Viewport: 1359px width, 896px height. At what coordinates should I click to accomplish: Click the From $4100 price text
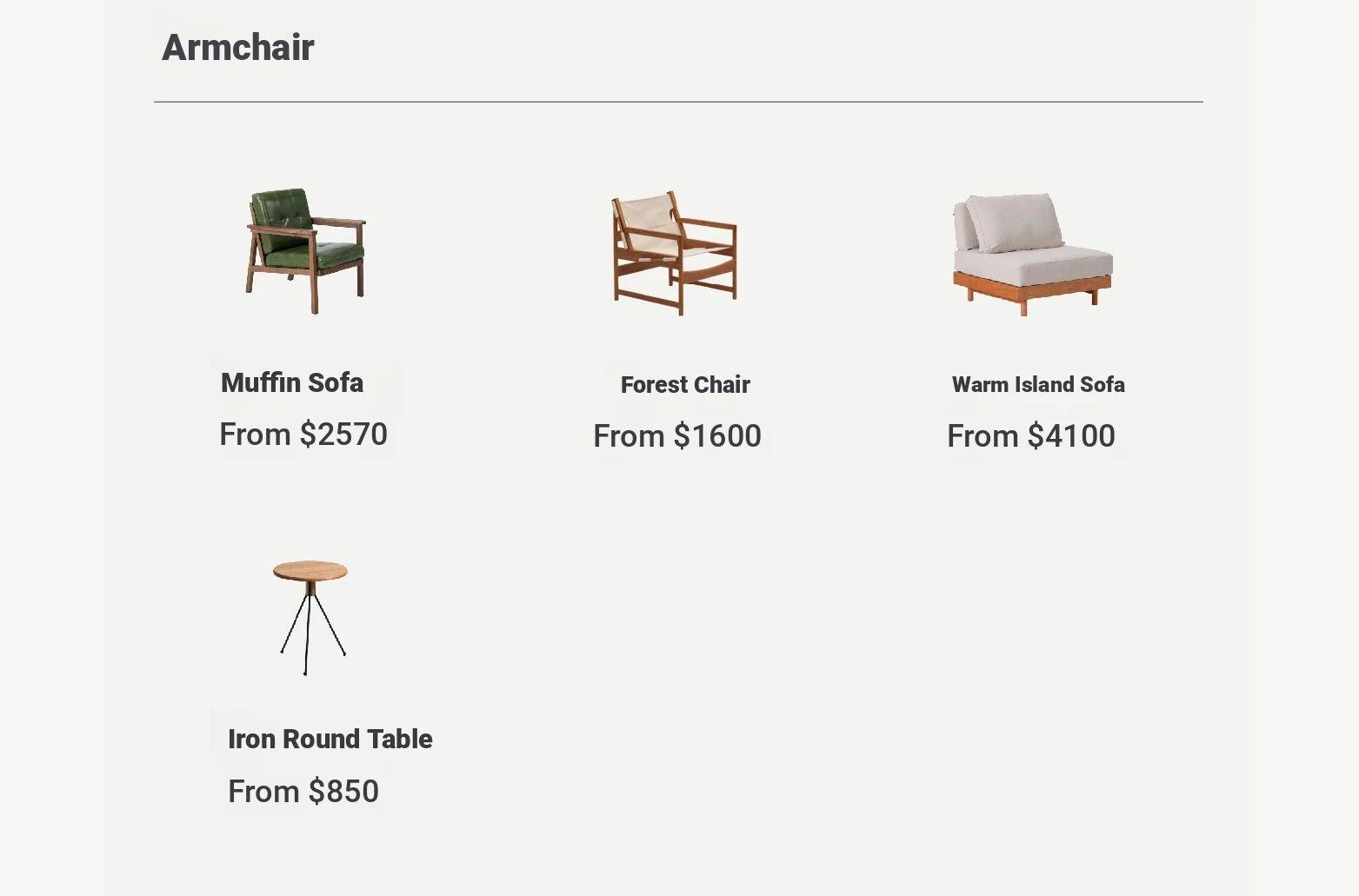pyautogui.click(x=1031, y=435)
